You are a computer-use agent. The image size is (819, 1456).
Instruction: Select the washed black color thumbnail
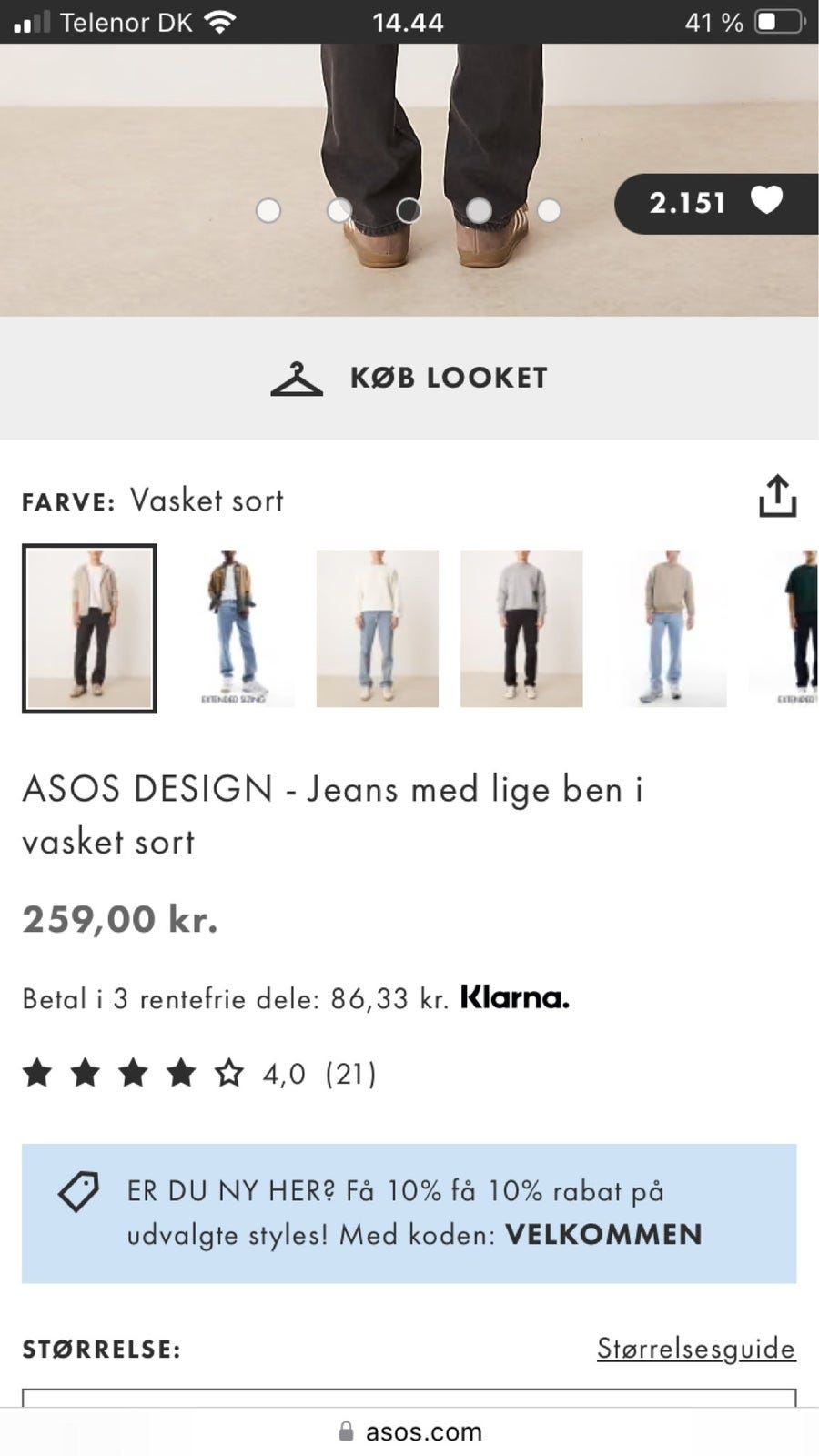point(89,628)
